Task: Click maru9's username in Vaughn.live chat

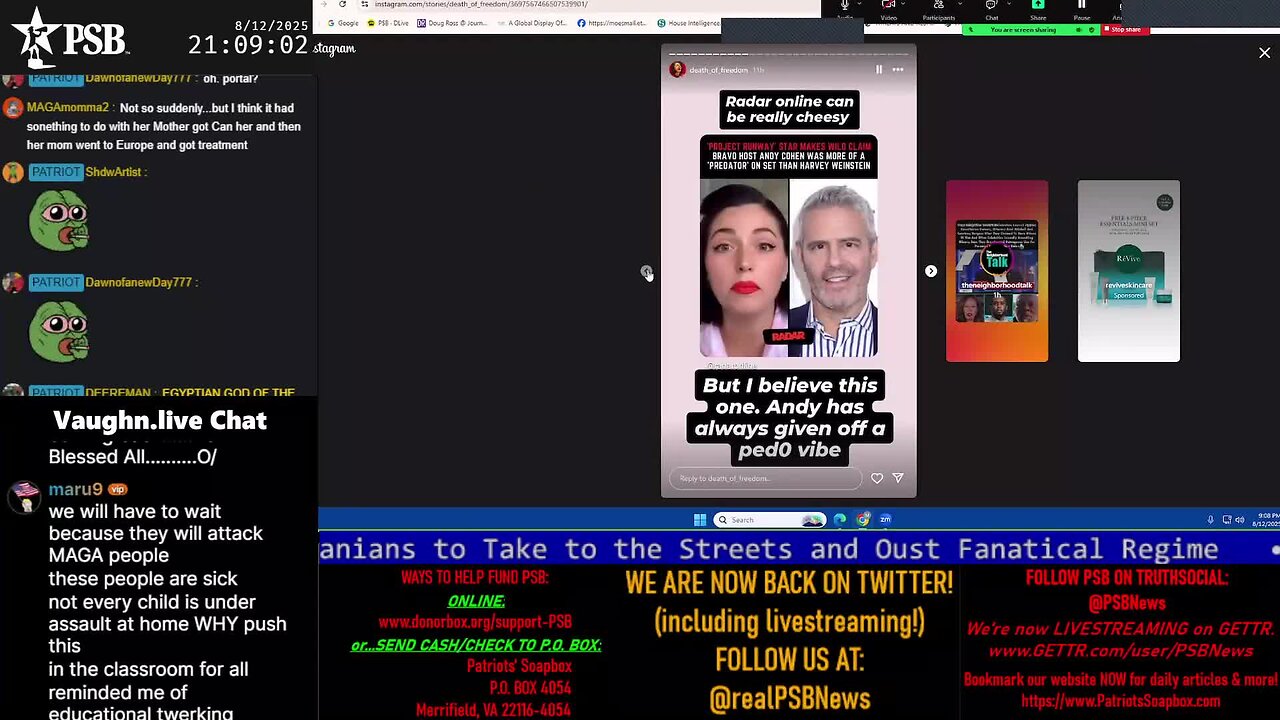Action: [75, 489]
